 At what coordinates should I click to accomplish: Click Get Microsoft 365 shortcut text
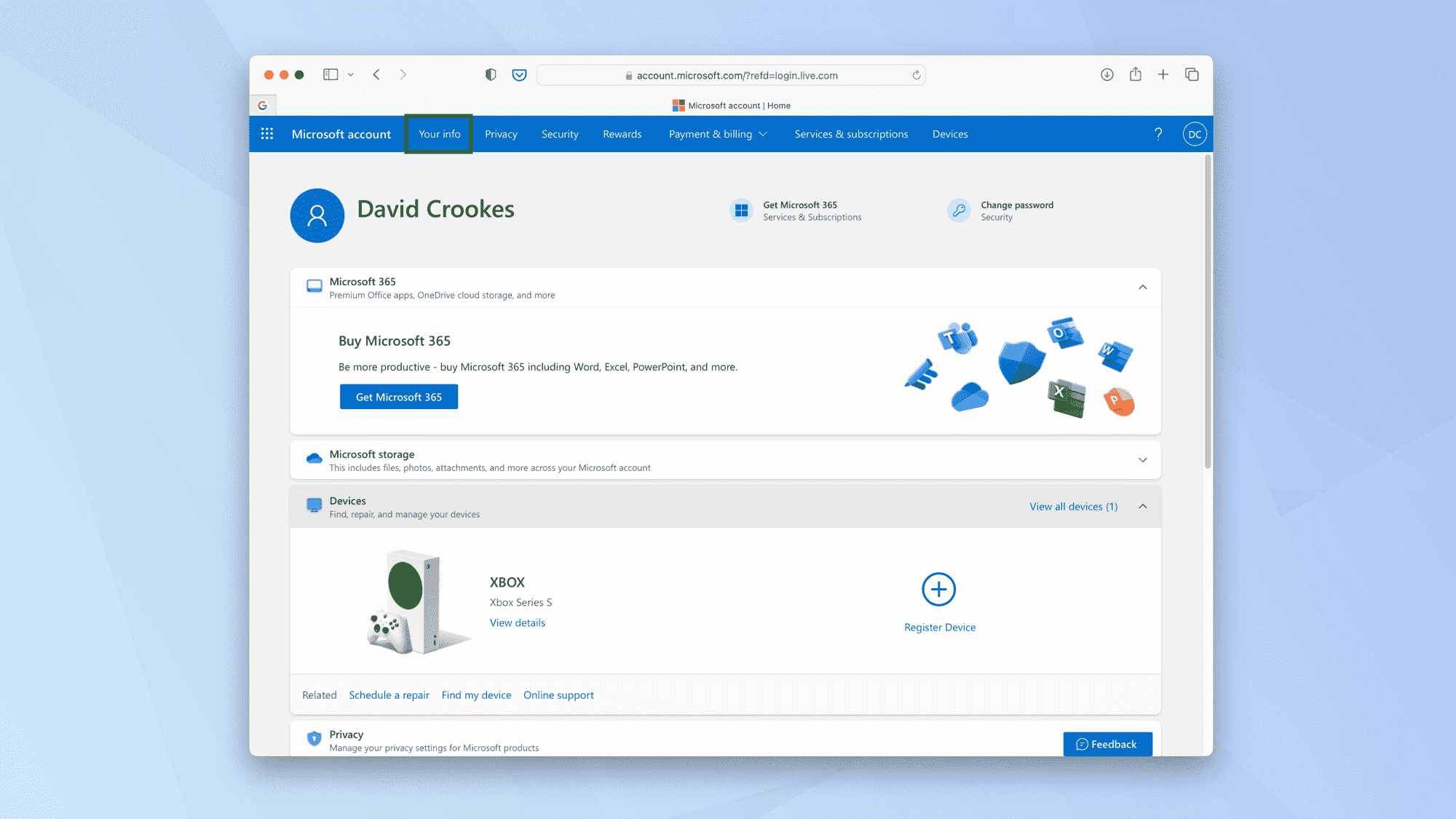click(800, 205)
